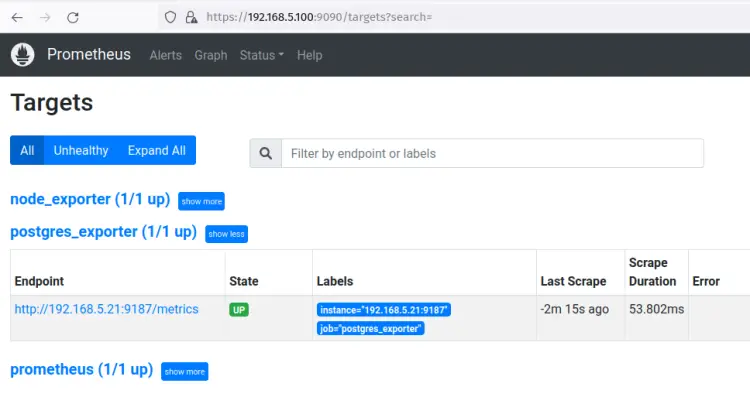Click the shield icon in address bar
The width and height of the screenshot is (750, 404).
(170, 17)
